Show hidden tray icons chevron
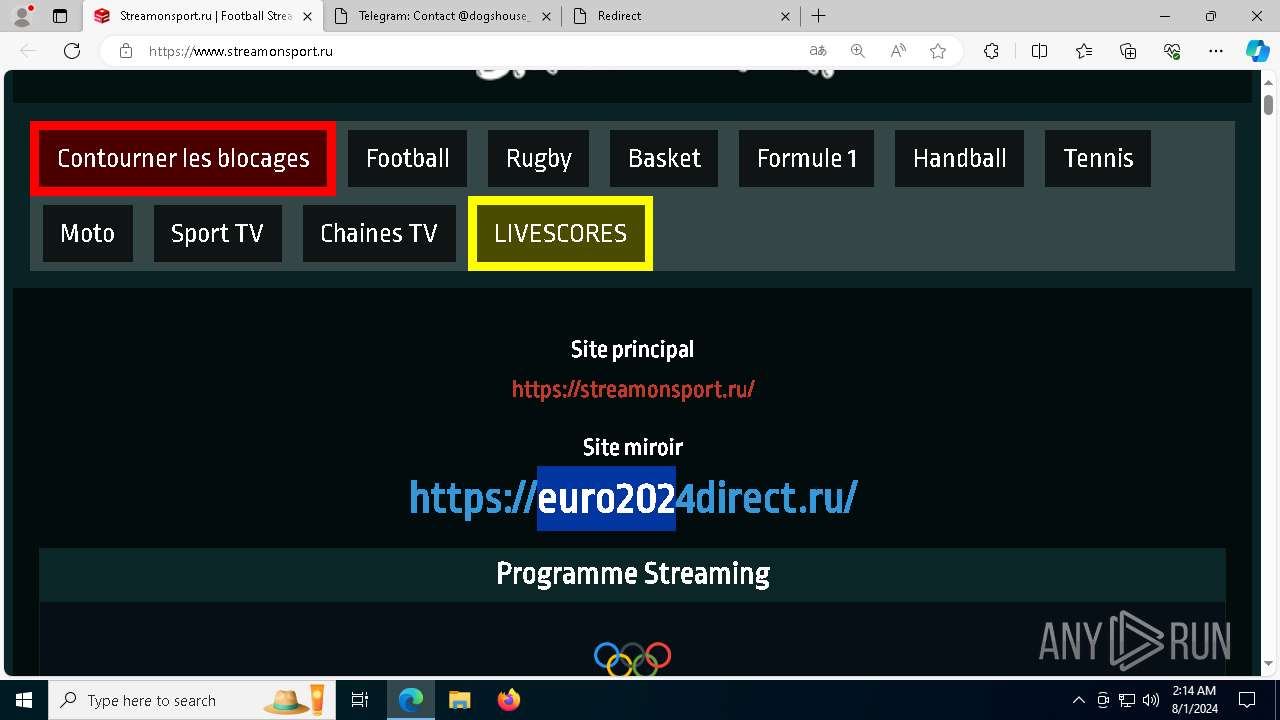This screenshot has width=1280, height=720. [1078, 700]
